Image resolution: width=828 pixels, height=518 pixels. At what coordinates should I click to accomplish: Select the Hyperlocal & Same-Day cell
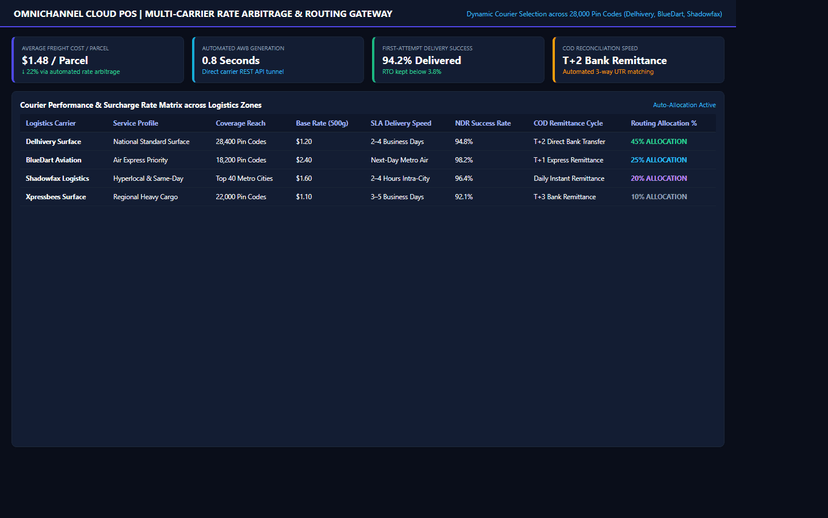coord(148,178)
